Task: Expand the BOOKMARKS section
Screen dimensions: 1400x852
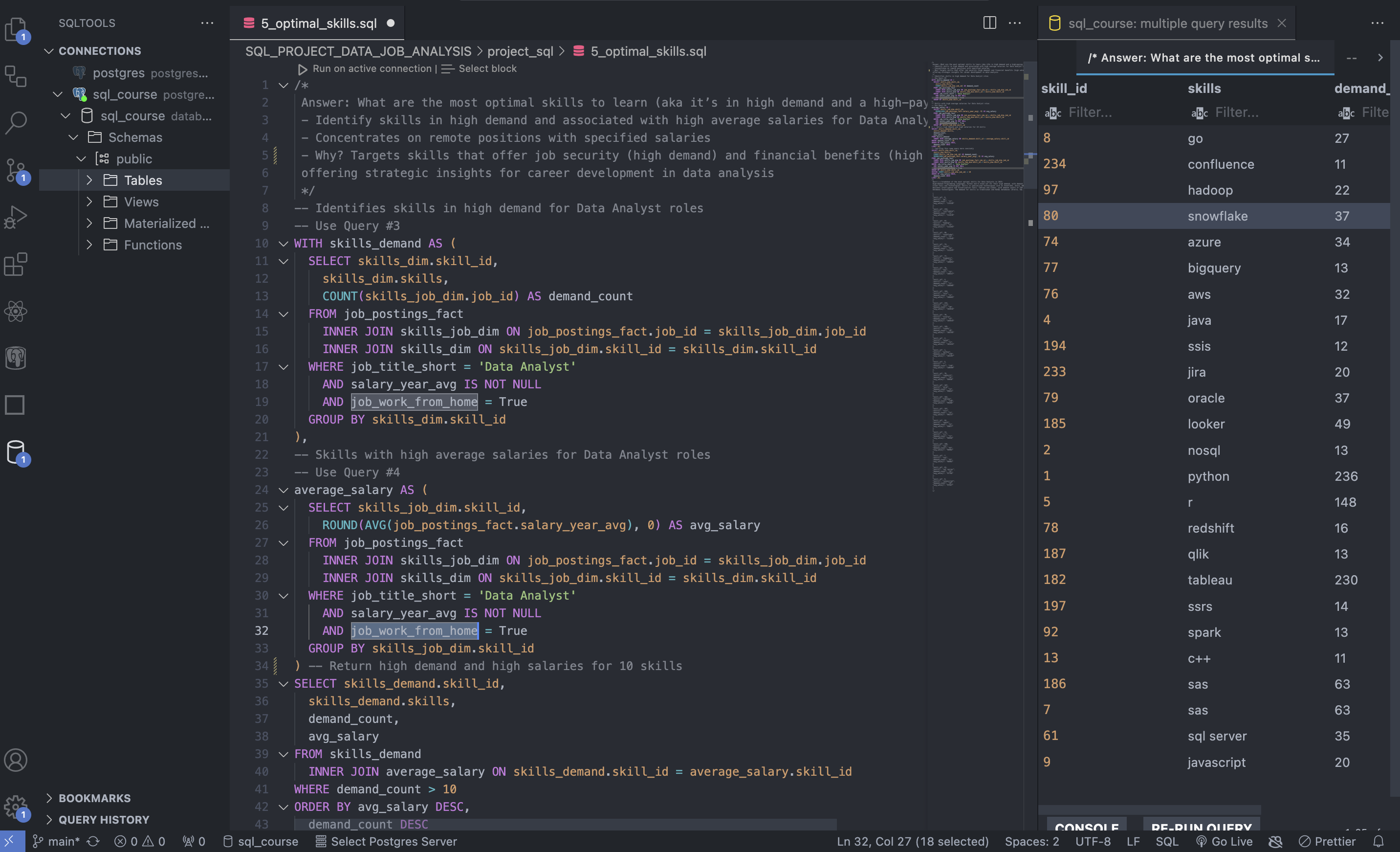Action: [x=49, y=798]
